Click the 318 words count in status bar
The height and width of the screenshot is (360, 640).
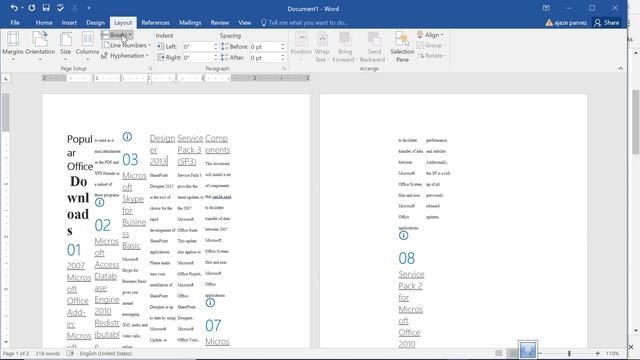[x=47, y=353]
